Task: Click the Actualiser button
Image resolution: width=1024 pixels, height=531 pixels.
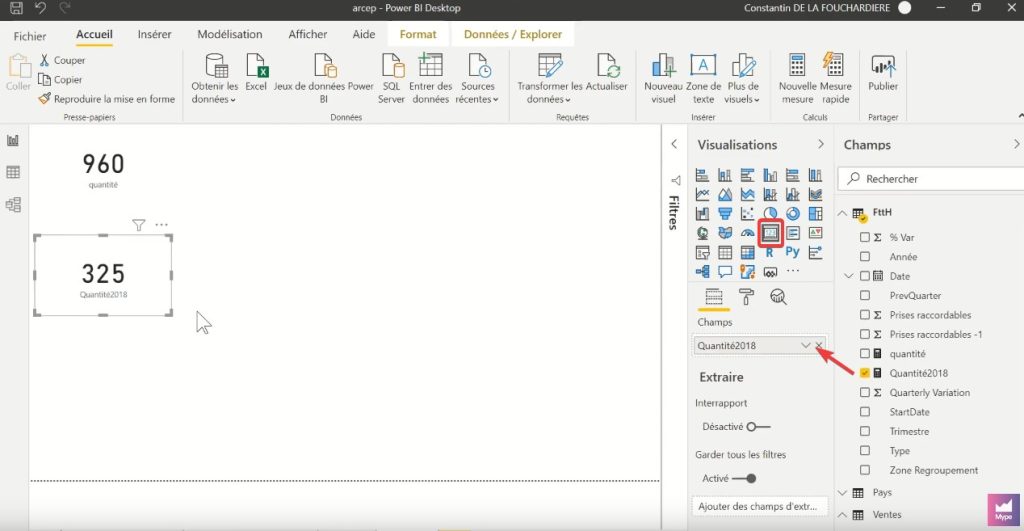Action: coord(607,72)
